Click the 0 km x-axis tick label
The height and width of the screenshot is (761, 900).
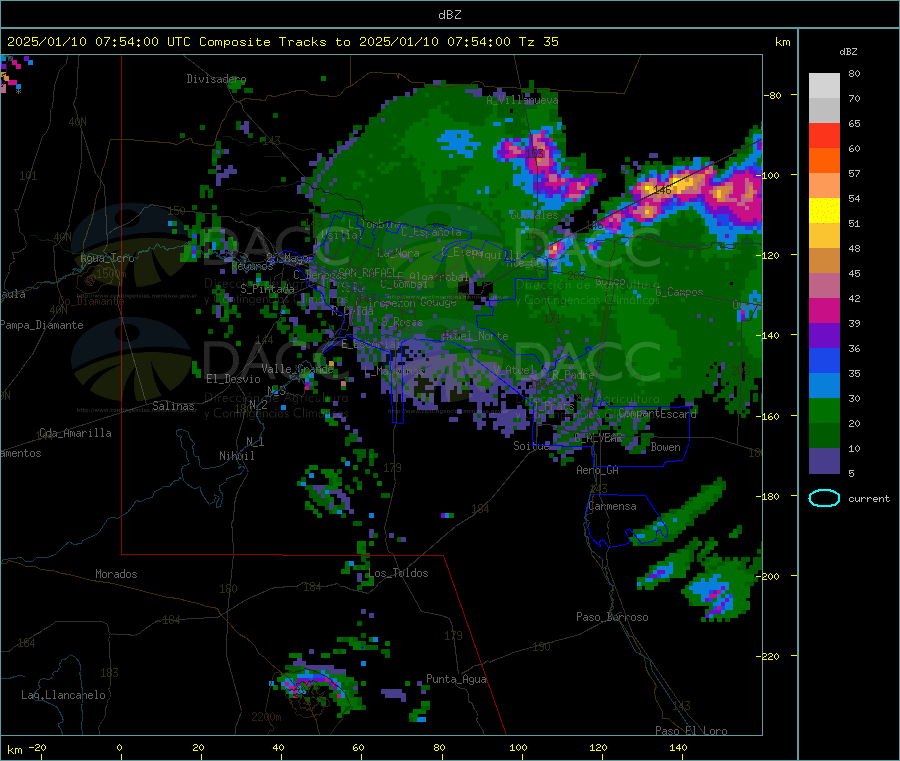click(x=119, y=748)
